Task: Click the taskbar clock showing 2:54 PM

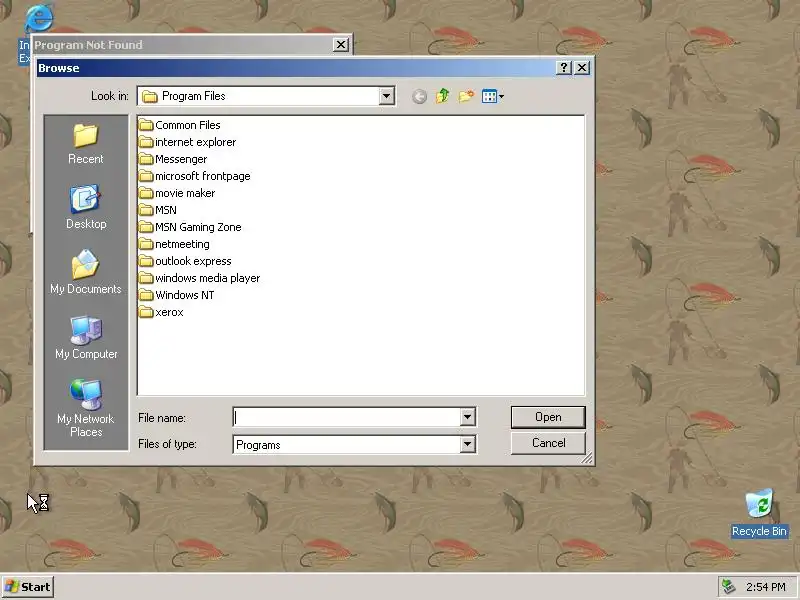Action: click(x=766, y=587)
